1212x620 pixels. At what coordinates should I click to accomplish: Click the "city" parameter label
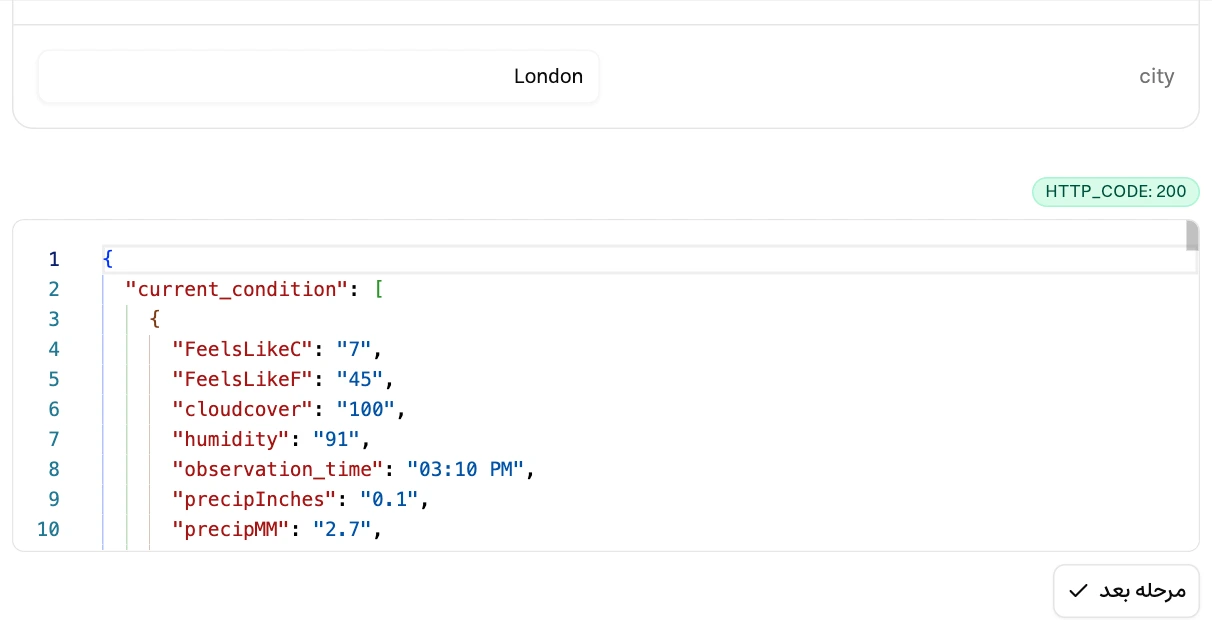(1156, 77)
